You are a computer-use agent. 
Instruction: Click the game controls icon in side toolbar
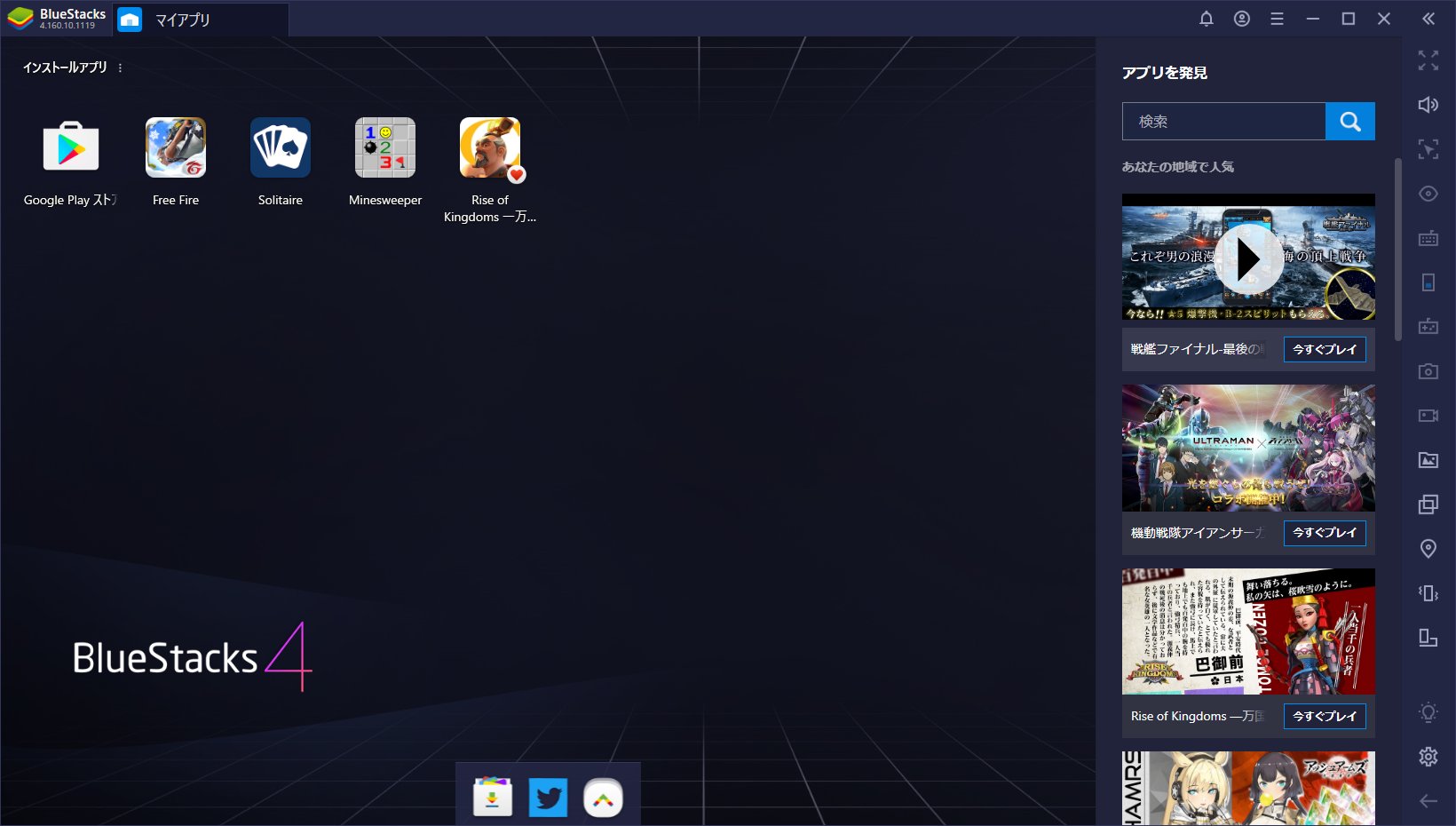[x=1428, y=327]
